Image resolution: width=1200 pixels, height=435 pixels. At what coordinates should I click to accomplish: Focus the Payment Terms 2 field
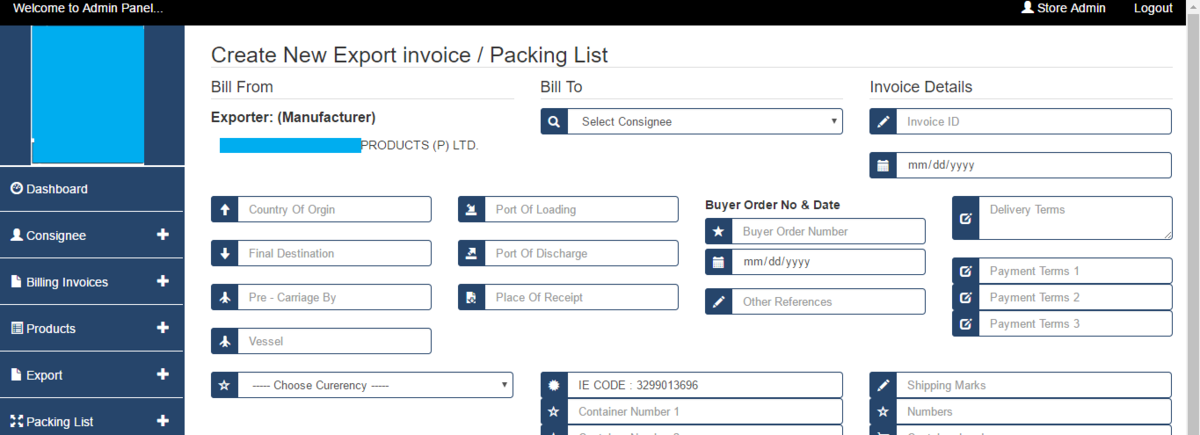pos(1075,297)
